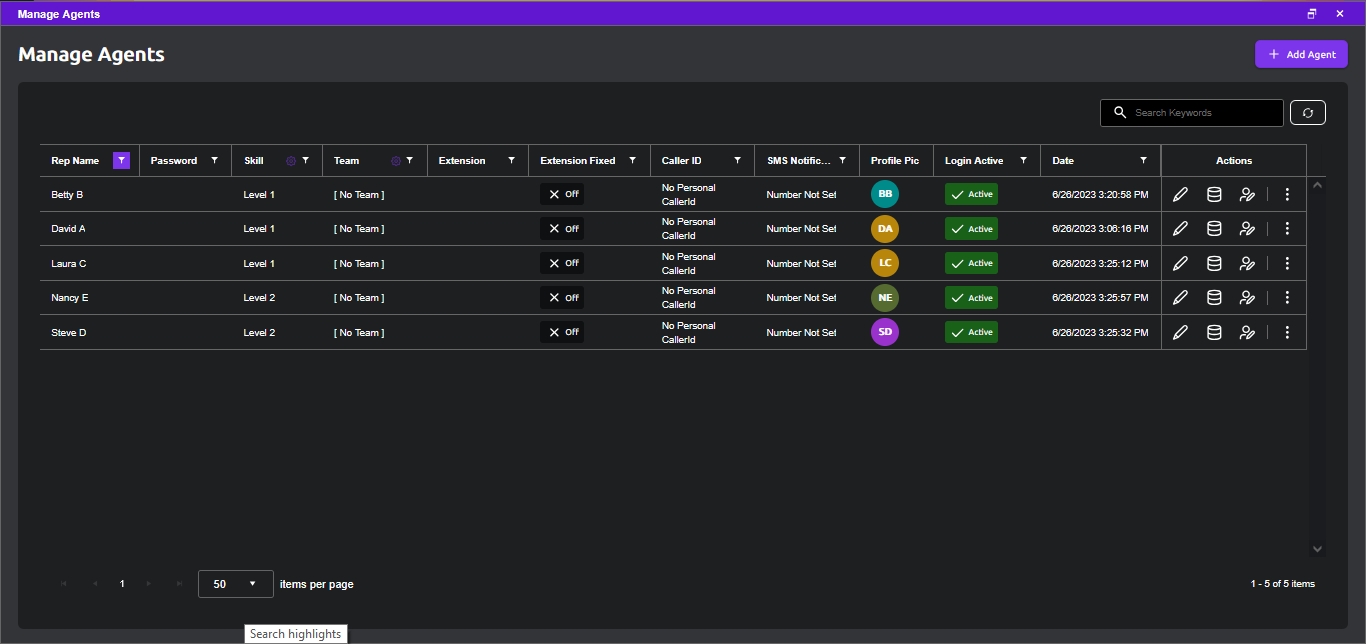The width and height of the screenshot is (1366, 644).
Task: Toggle Active login status for Laura C
Action: click(x=971, y=263)
